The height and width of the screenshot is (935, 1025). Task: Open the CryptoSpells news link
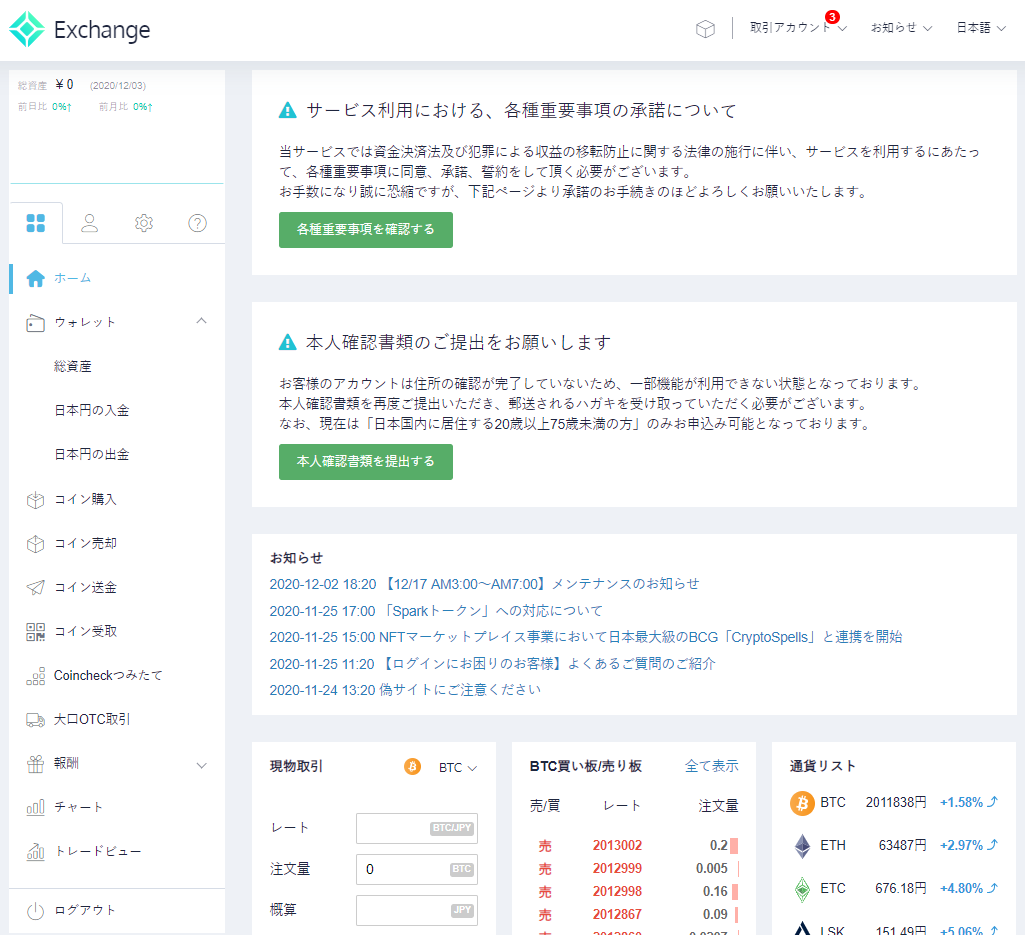coord(586,637)
